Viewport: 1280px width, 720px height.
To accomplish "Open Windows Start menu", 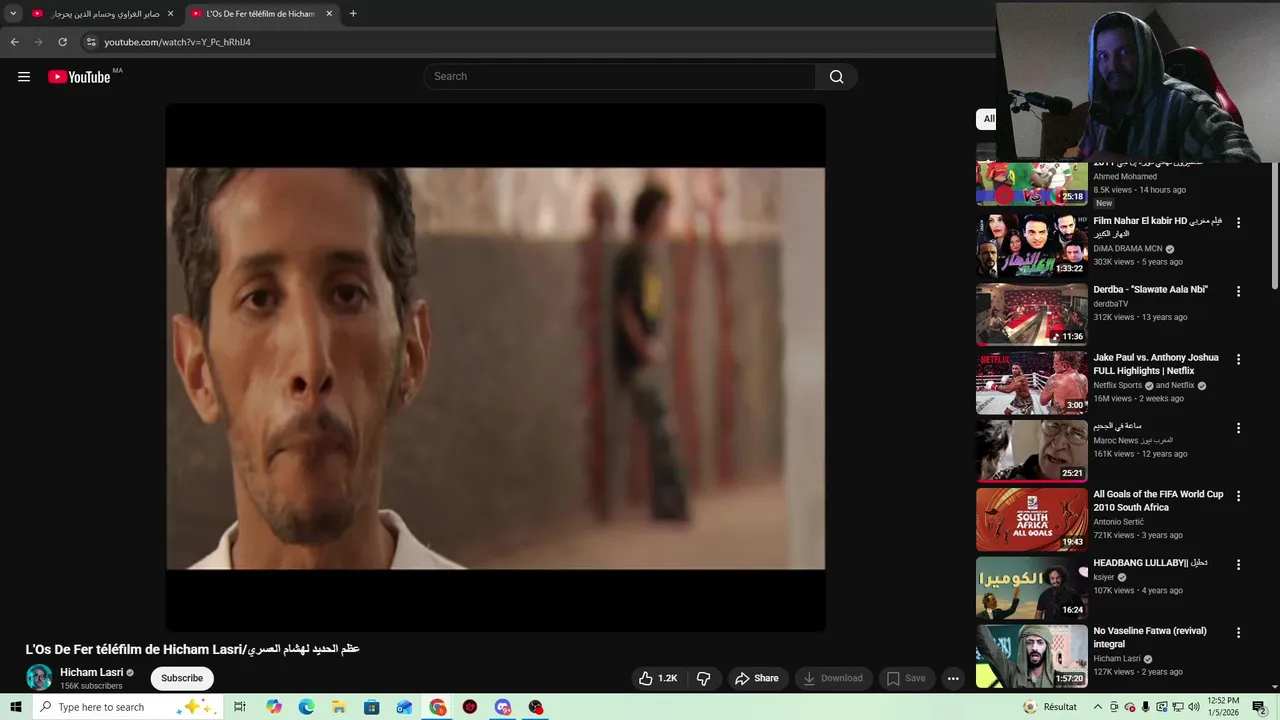I will coord(15,707).
